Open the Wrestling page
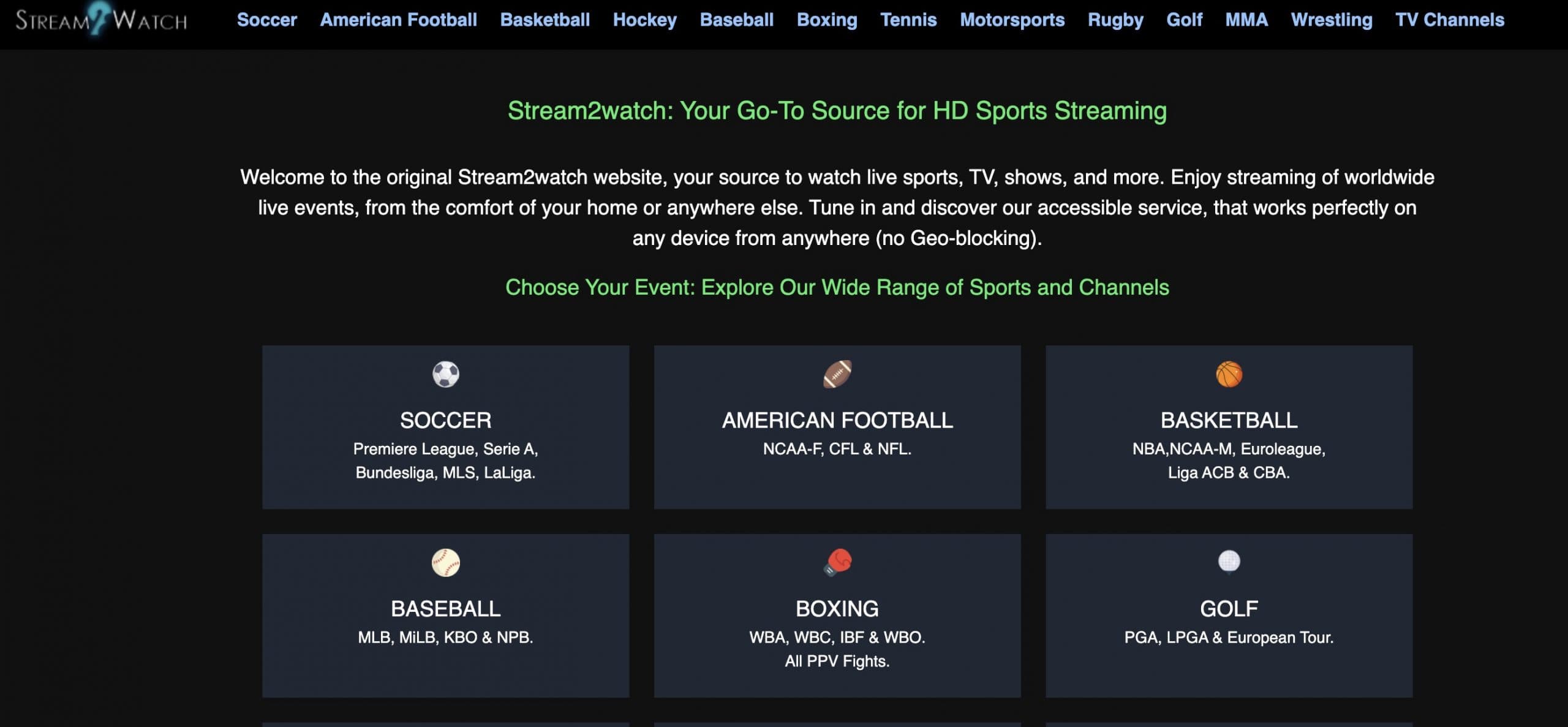 (1330, 20)
